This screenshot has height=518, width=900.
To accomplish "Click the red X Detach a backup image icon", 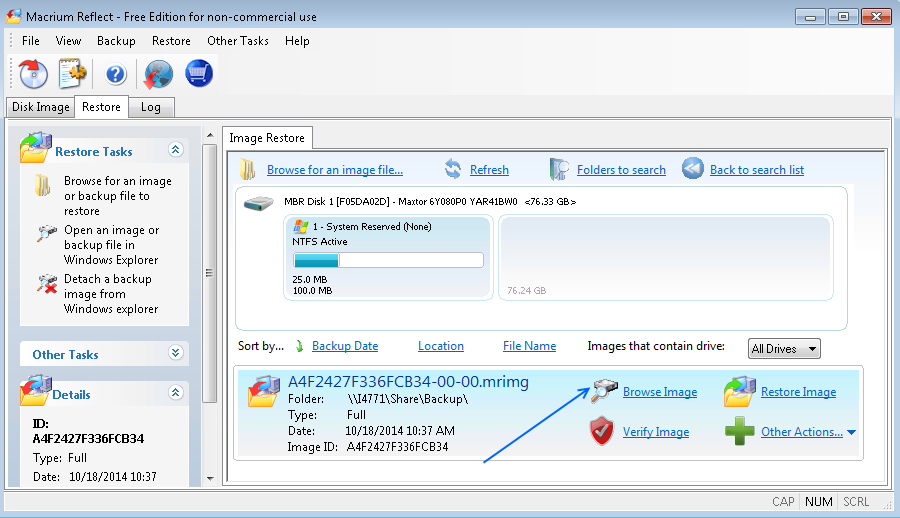I will (47, 283).
